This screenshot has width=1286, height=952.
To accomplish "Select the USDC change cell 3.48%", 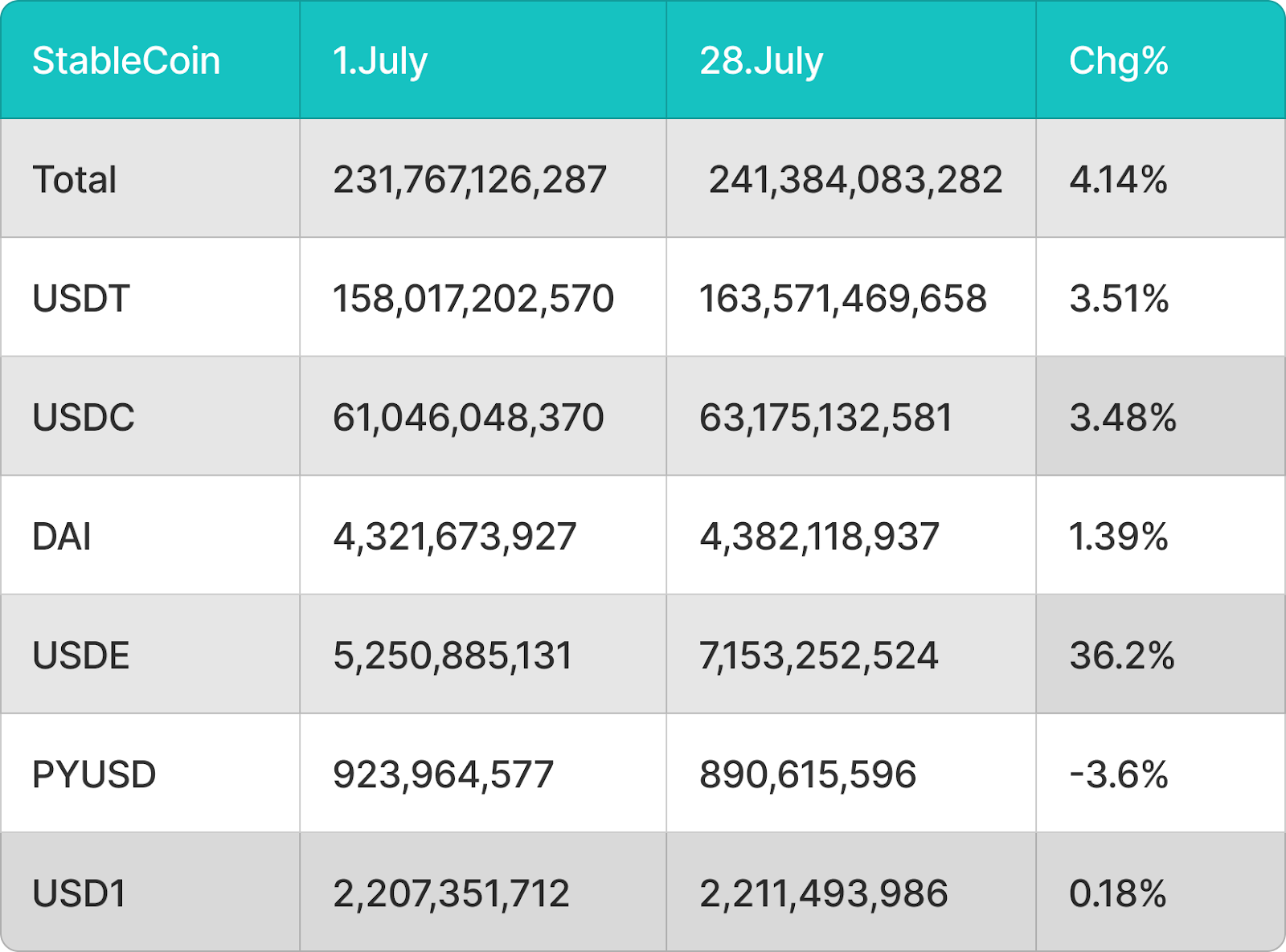I will click(x=1123, y=418).
